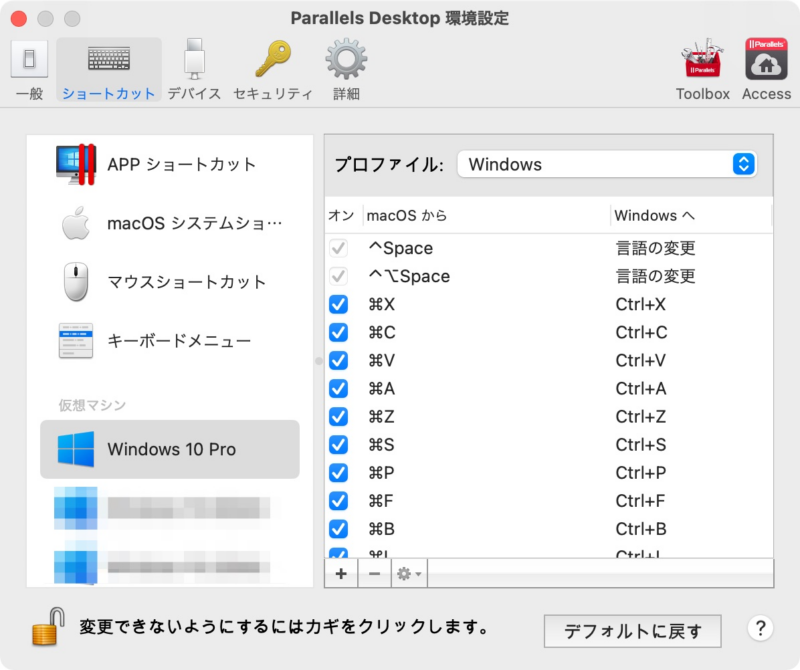Select macOS システムショートカット sidebar item

coord(170,223)
